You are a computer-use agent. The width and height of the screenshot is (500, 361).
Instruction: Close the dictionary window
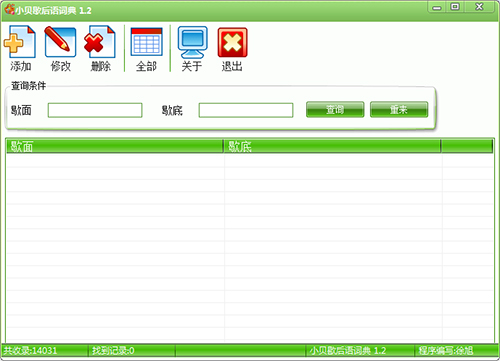479,7
